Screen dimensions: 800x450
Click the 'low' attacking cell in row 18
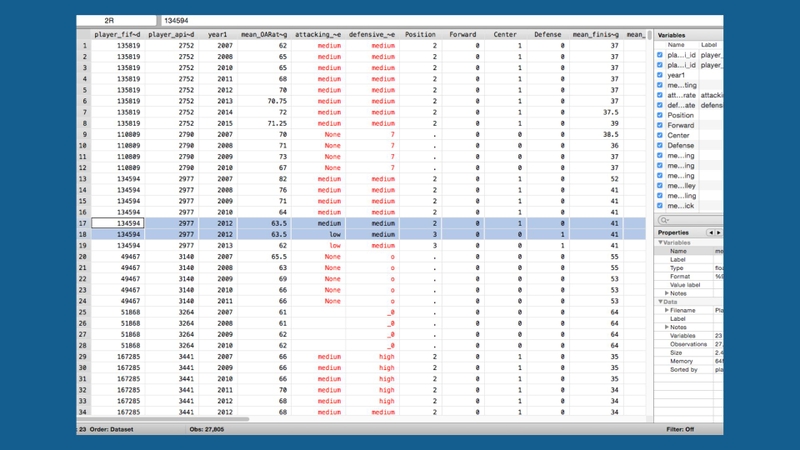318,235
